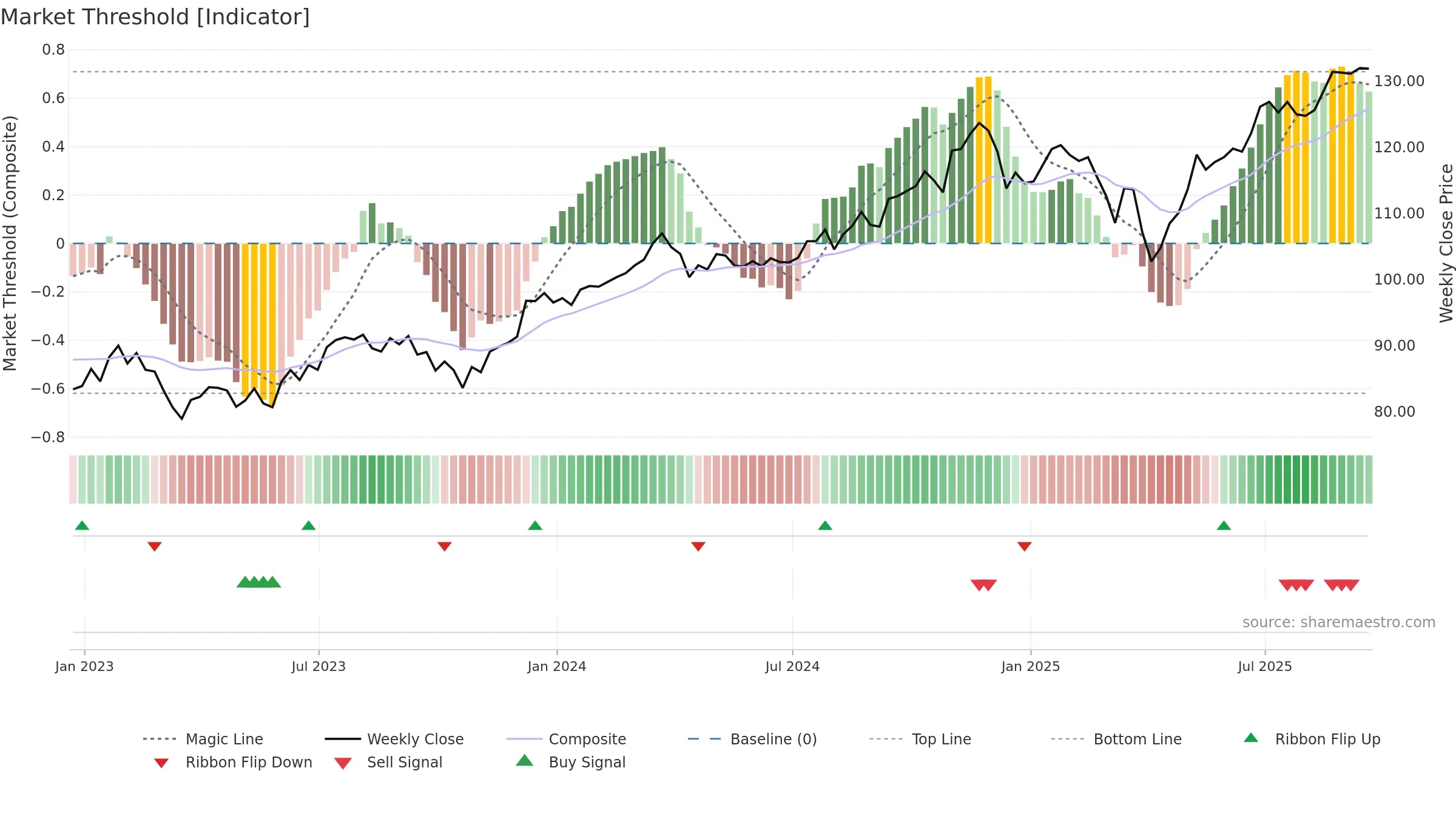This screenshot has height=819, width=1456.
Task: Click the Jul 2023 x-axis label
Action: click(x=318, y=666)
